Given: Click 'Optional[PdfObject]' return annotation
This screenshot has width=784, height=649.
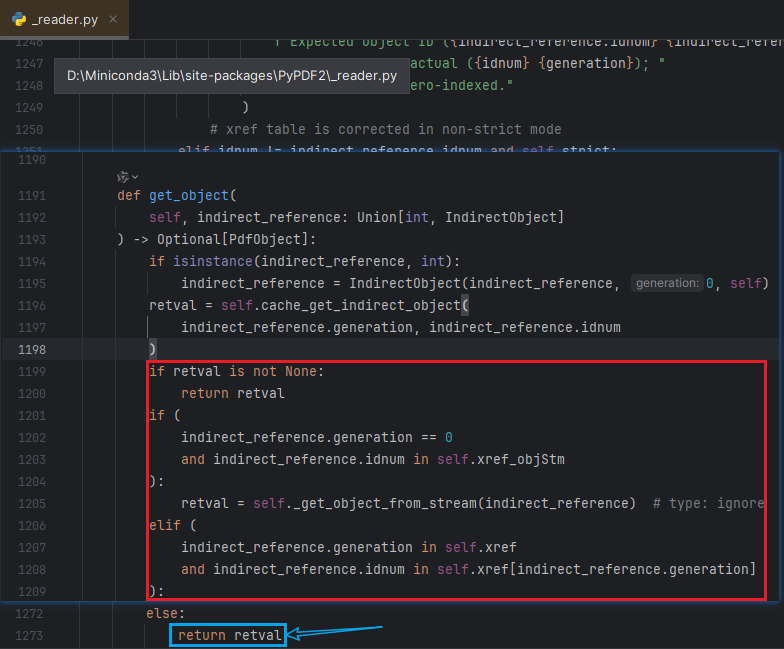Looking at the screenshot, I should pyautogui.click(x=232, y=240).
